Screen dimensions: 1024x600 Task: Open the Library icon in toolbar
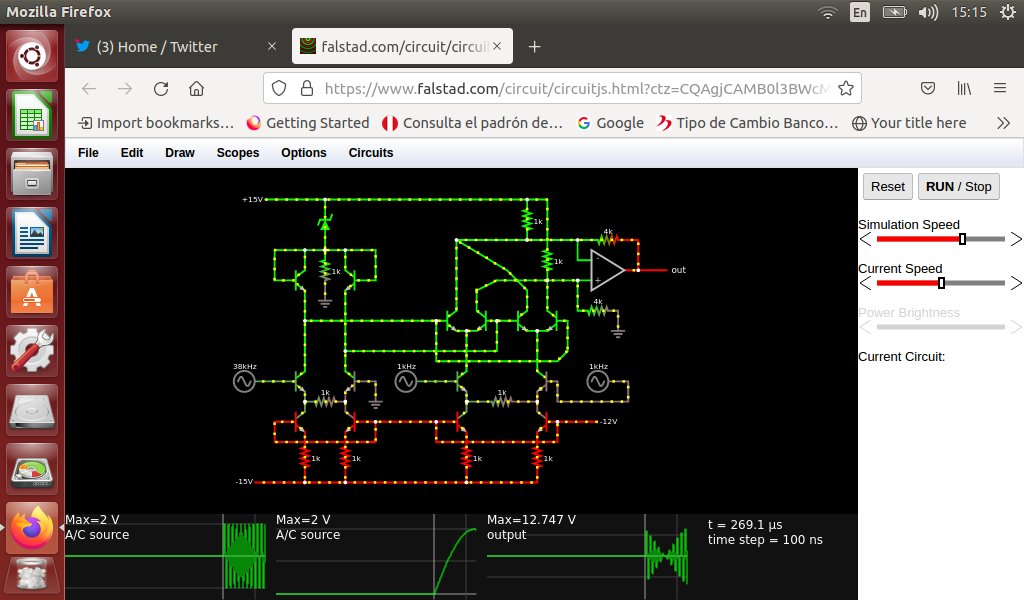click(964, 88)
